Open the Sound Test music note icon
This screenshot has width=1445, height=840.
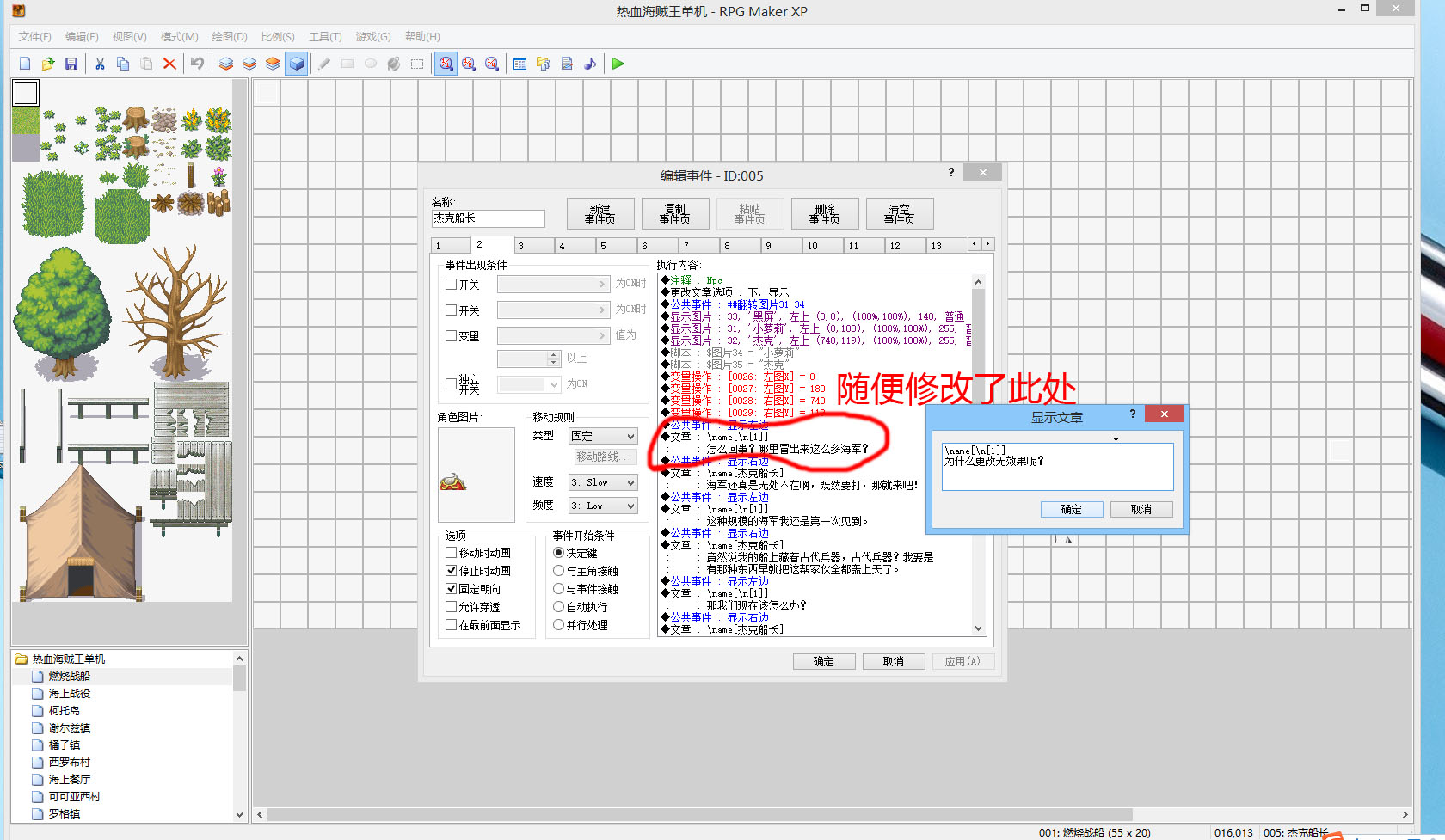590,64
